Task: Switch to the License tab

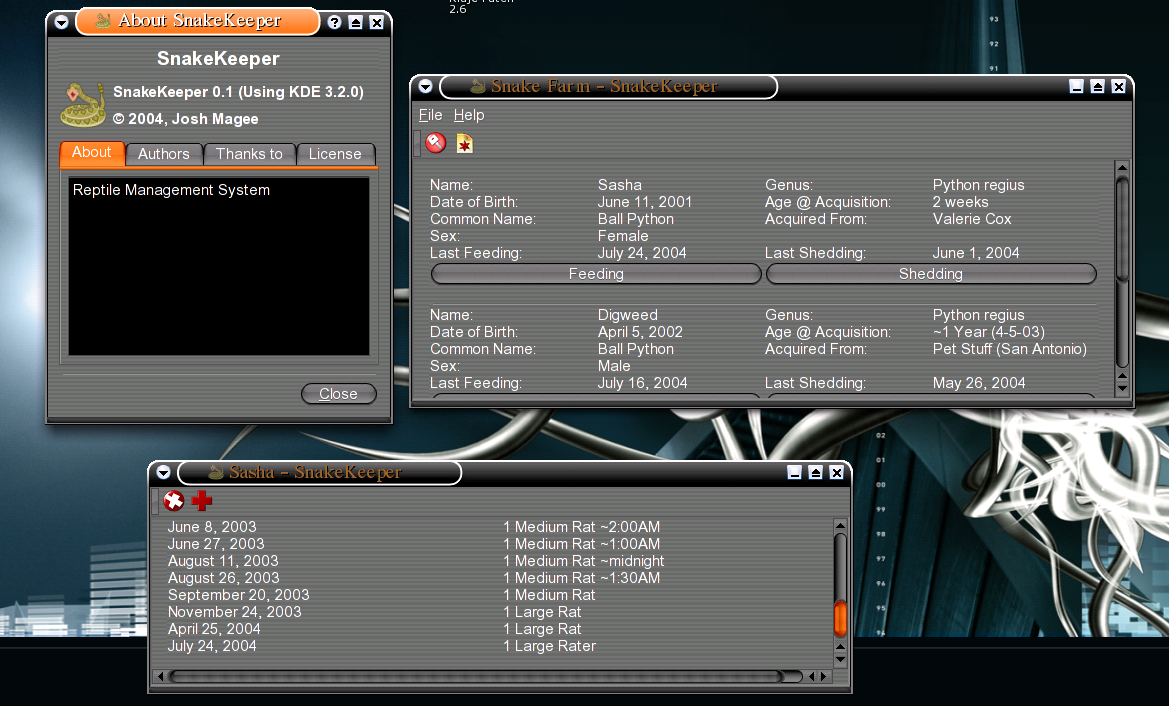Action: [335, 154]
